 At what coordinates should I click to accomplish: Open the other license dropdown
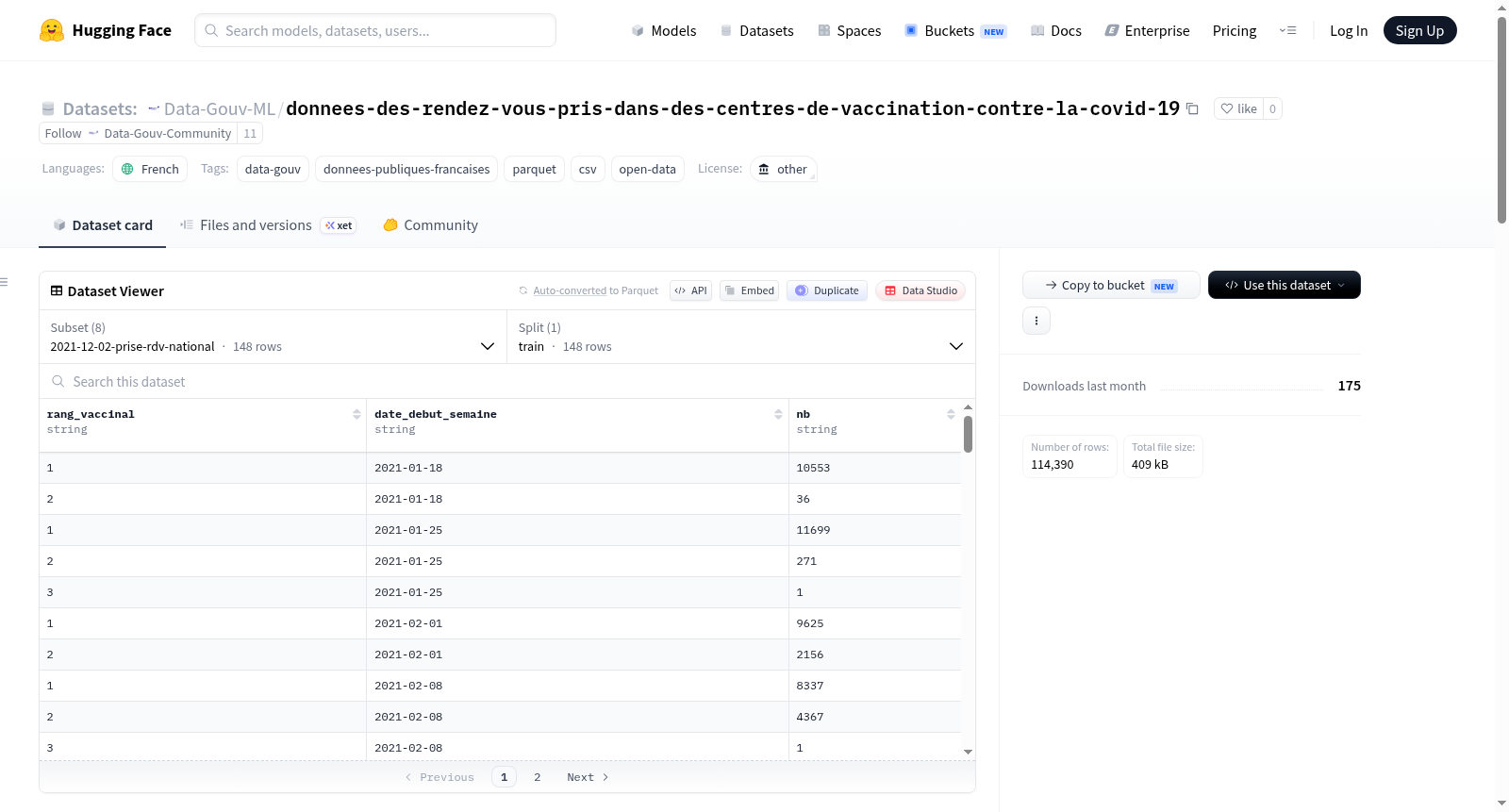click(x=784, y=169)
